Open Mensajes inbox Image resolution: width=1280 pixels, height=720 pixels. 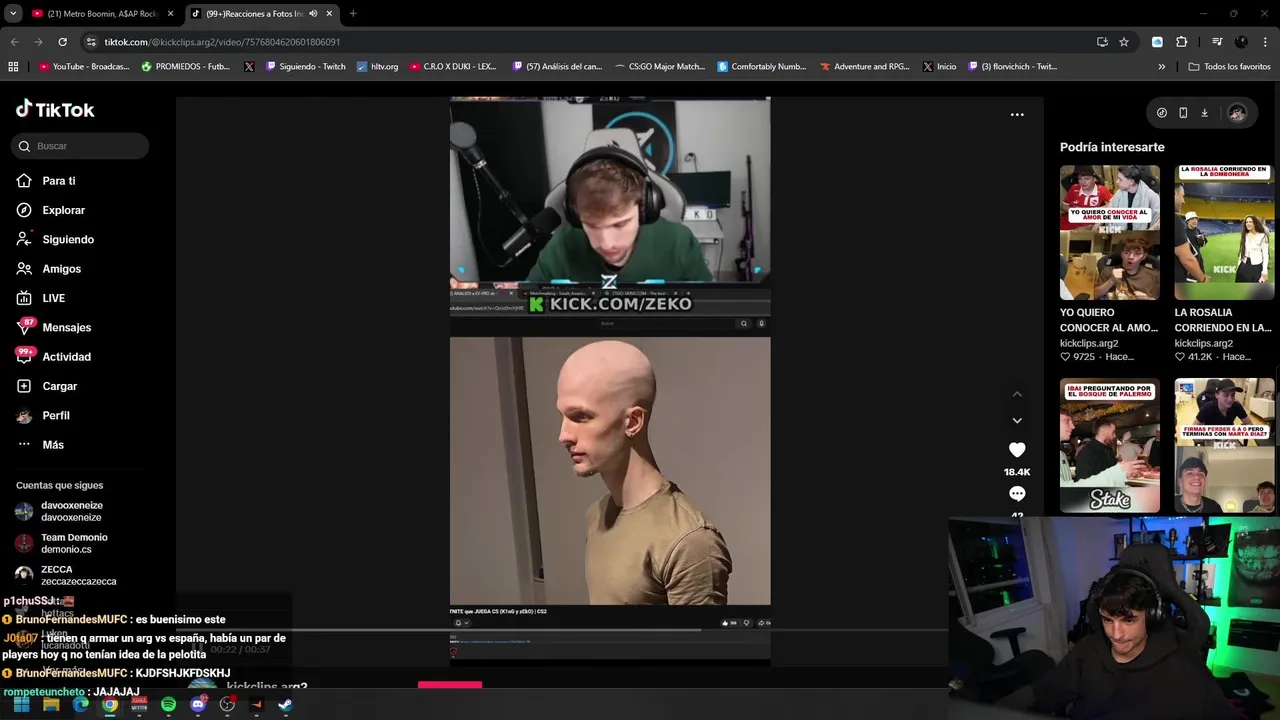[x=54, y=327]
